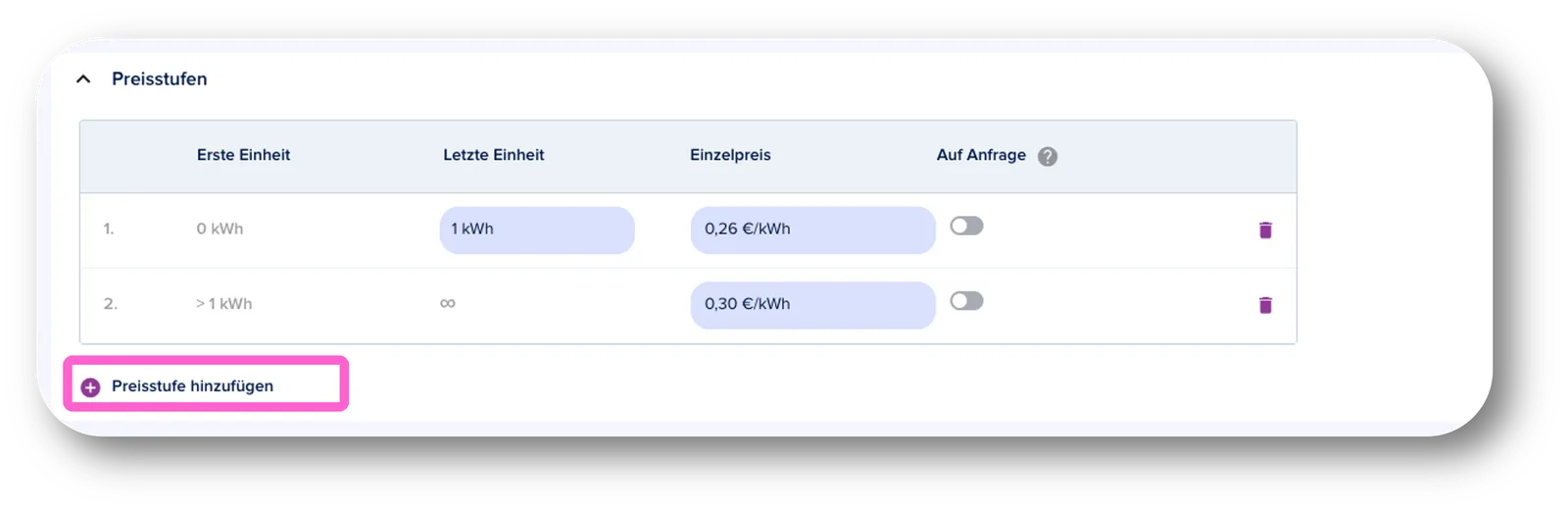Open the Auf Anfrage help question mark
The height and width of the screenshot is (512, 1568).
click(x=1048, y=156)
